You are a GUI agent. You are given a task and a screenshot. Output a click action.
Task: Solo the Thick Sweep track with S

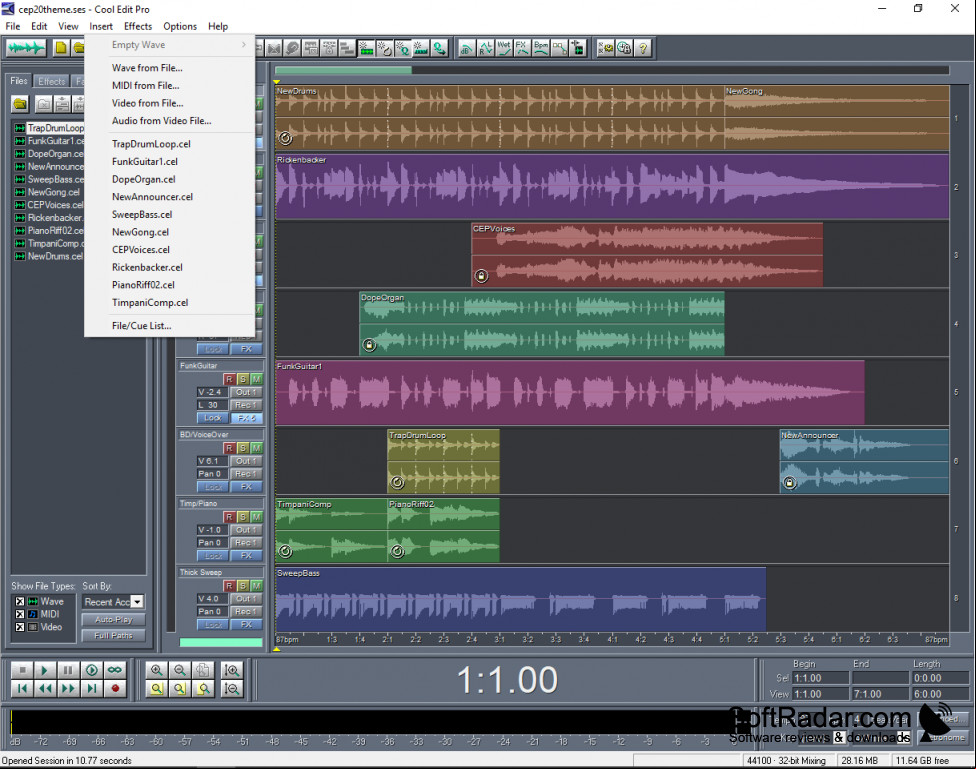(x=243, y=586)
